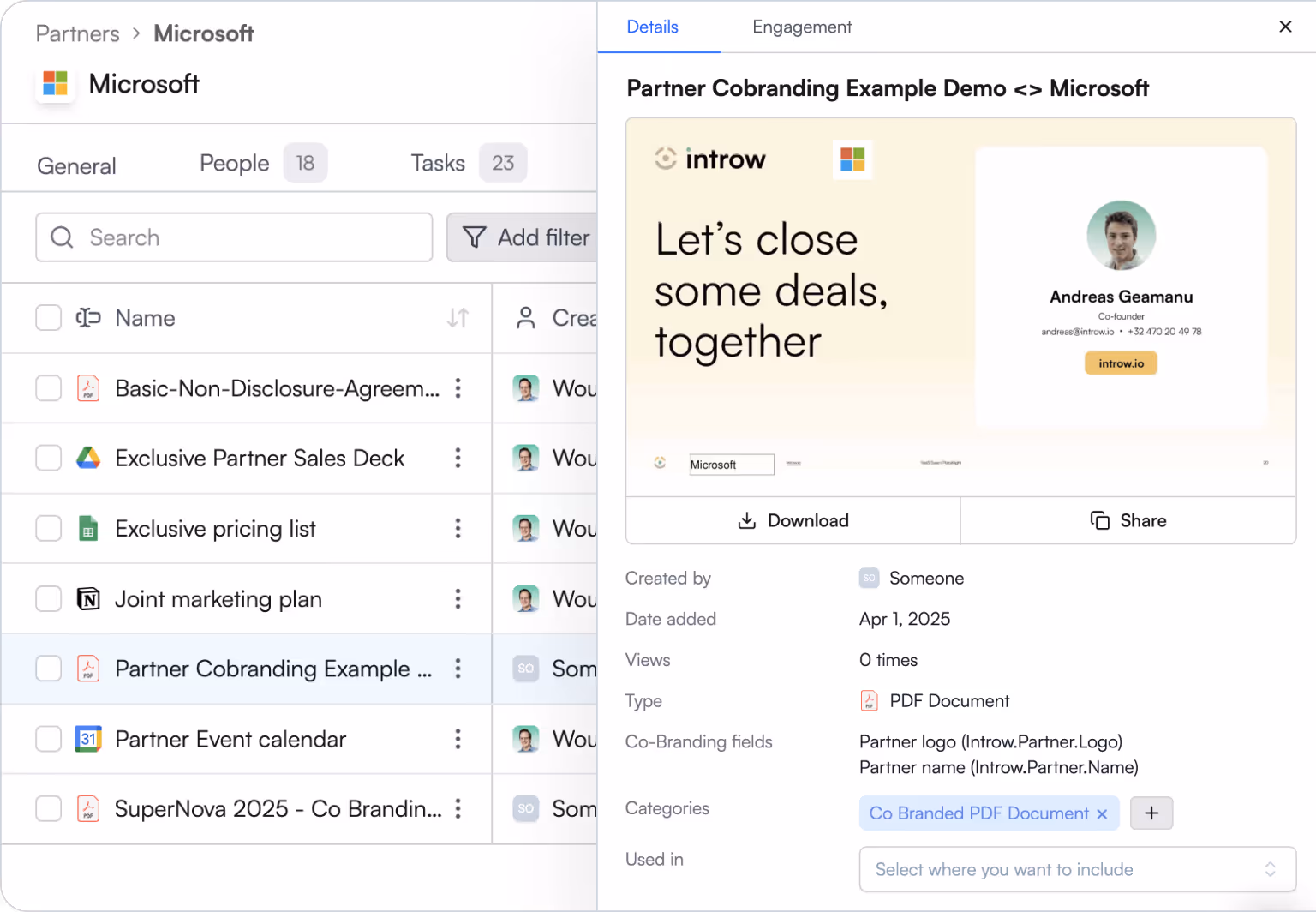1316x912 pixels.
Task: Go to Partners in the breadcrumb
Action: (78, 33)
